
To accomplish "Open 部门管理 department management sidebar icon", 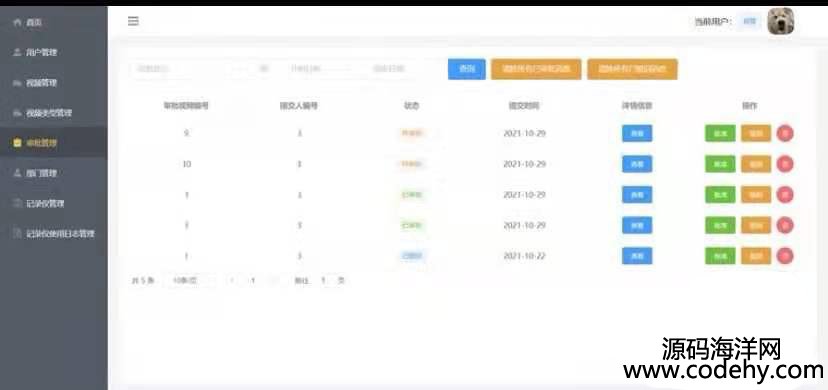I will pyautogui.click(x=17, y=173).
